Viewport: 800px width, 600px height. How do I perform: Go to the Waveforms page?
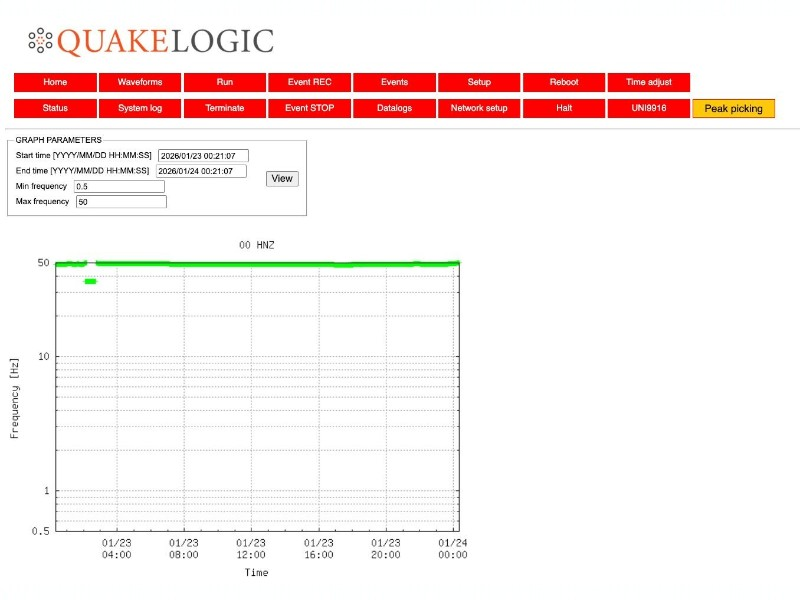click(x=140, y=82)
